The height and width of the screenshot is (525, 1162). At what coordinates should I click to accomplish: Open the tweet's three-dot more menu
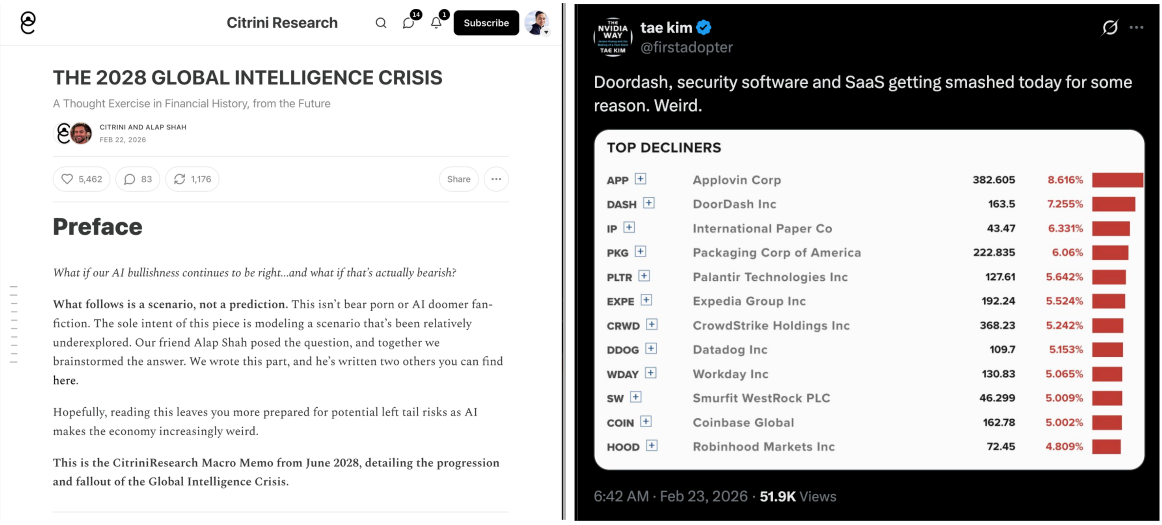(x=1136, y=28)
